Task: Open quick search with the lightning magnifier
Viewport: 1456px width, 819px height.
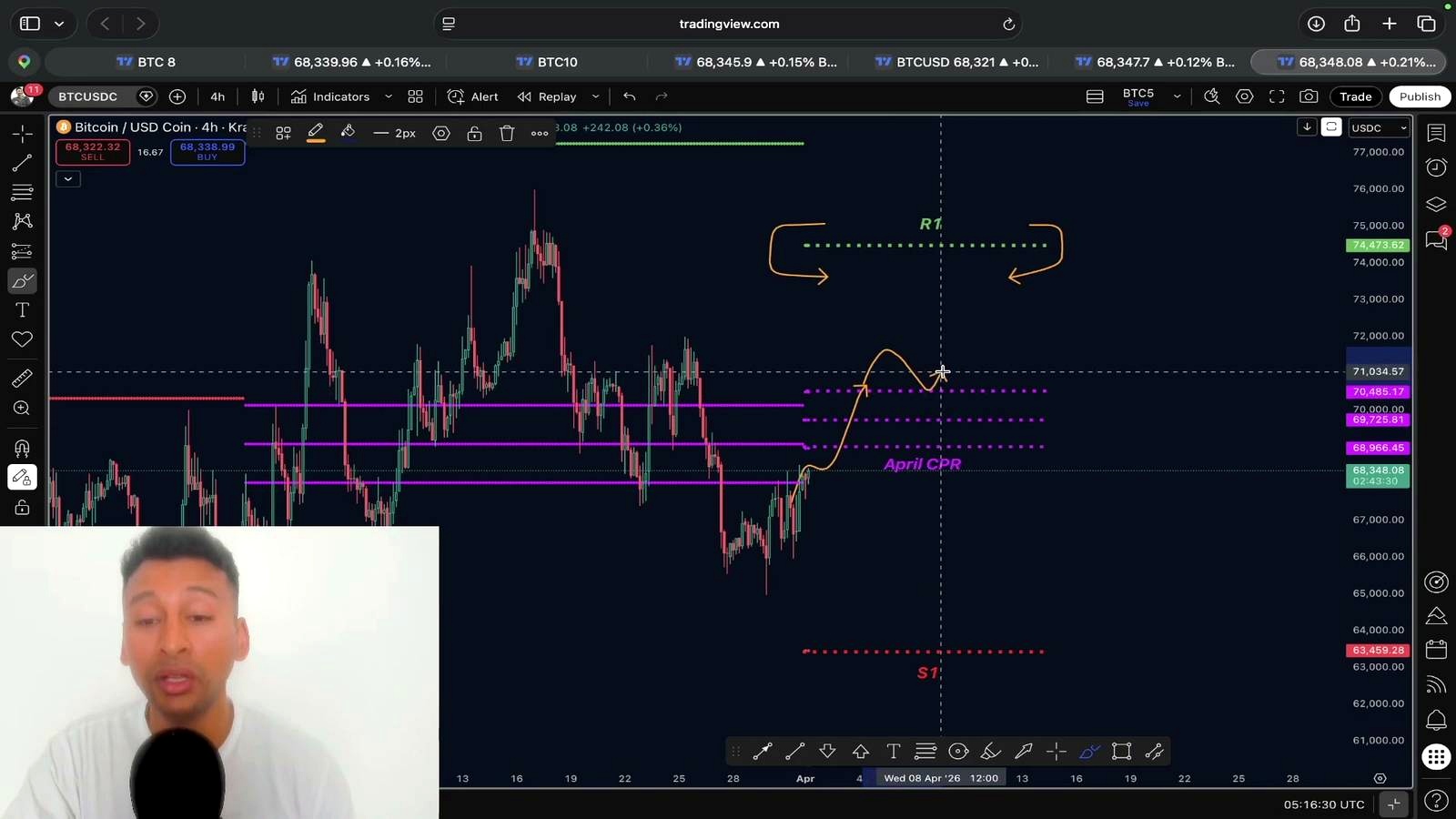Action: (x=1211, y=96)
